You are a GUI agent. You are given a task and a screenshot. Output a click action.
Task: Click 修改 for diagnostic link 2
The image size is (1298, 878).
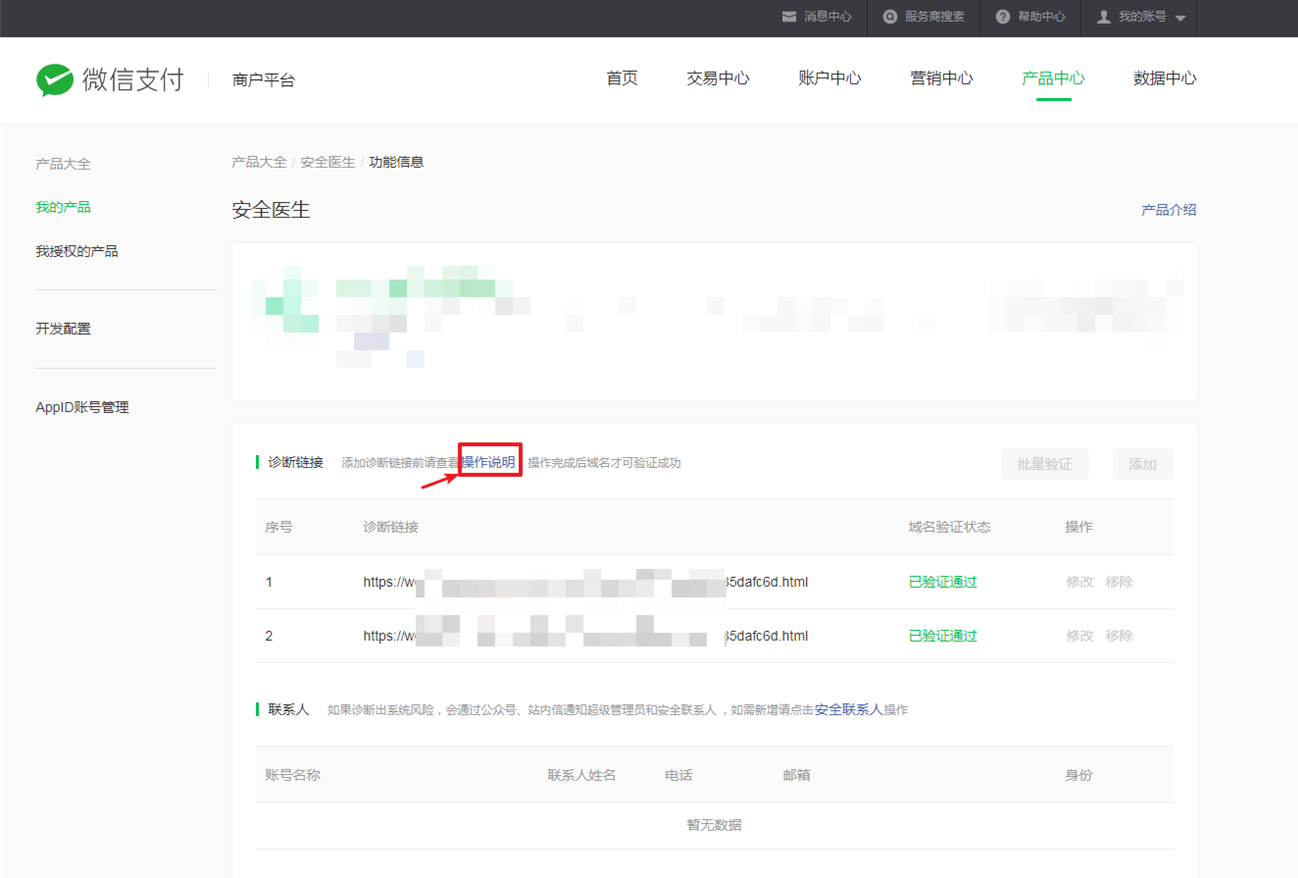1080,636
